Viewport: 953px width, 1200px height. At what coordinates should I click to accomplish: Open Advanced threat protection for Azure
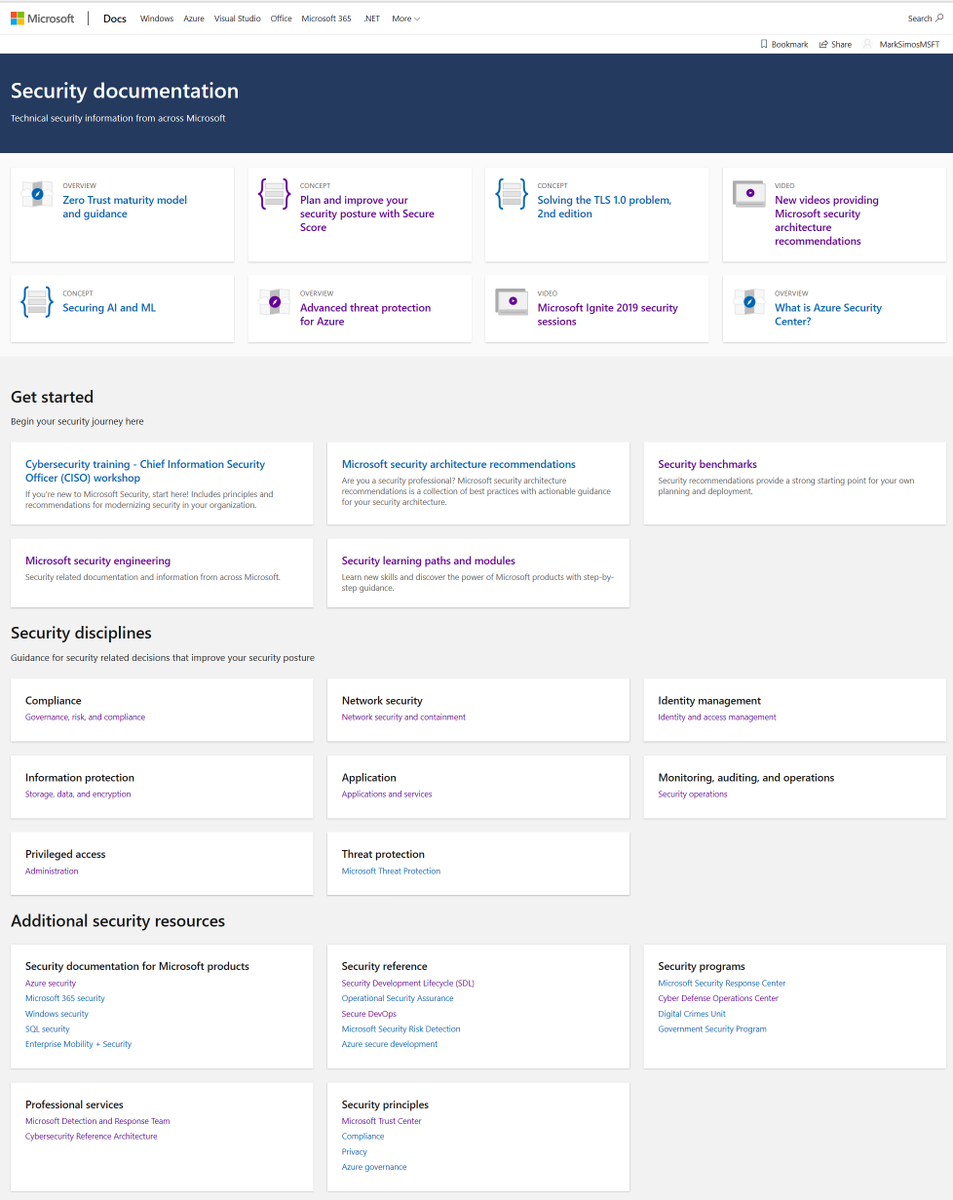(365, 315)
